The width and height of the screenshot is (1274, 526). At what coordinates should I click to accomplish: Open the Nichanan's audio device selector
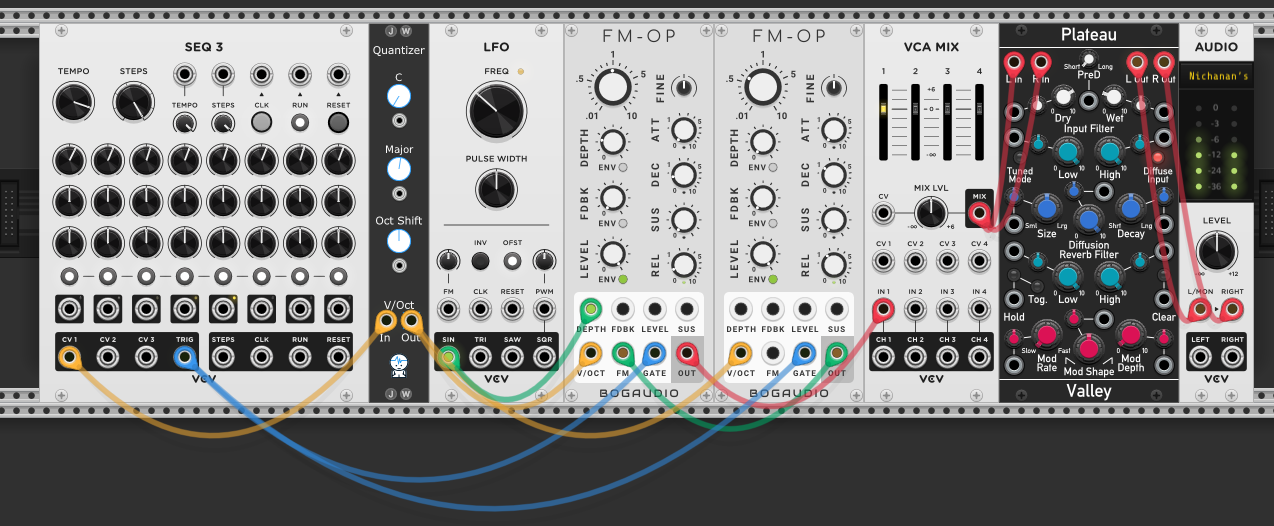(x=1216, y=75)
